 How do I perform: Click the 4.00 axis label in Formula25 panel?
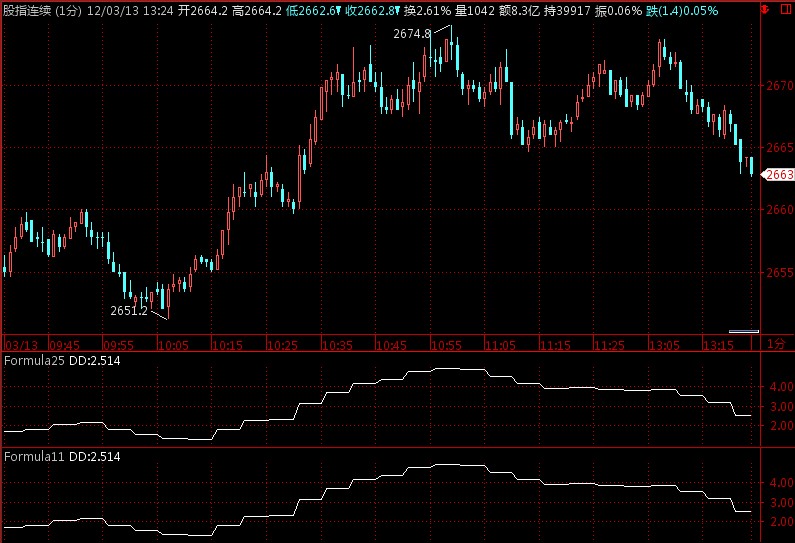click(x=781, y=387)
